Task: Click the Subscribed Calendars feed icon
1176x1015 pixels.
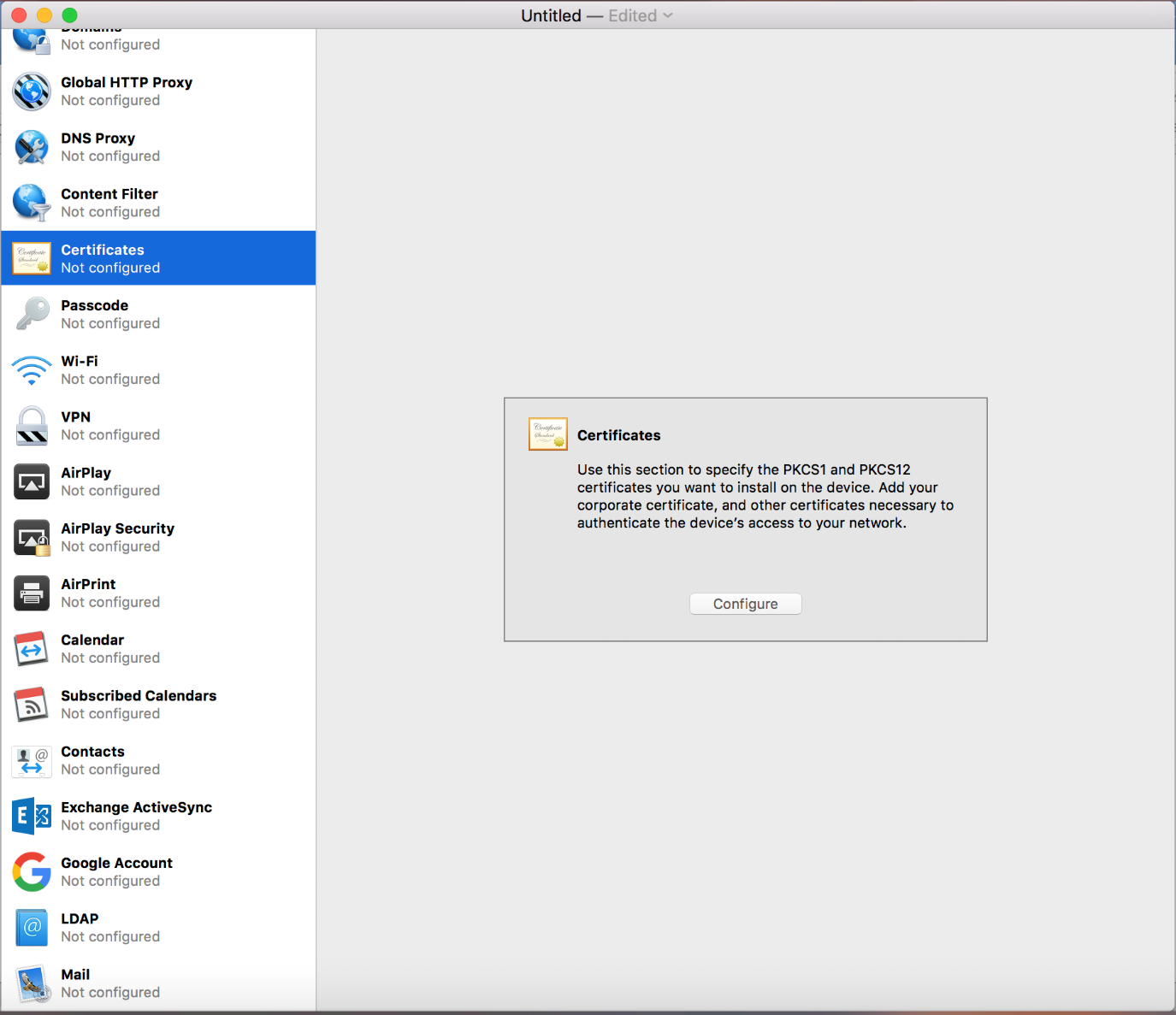Action: (x=31, y=704)
